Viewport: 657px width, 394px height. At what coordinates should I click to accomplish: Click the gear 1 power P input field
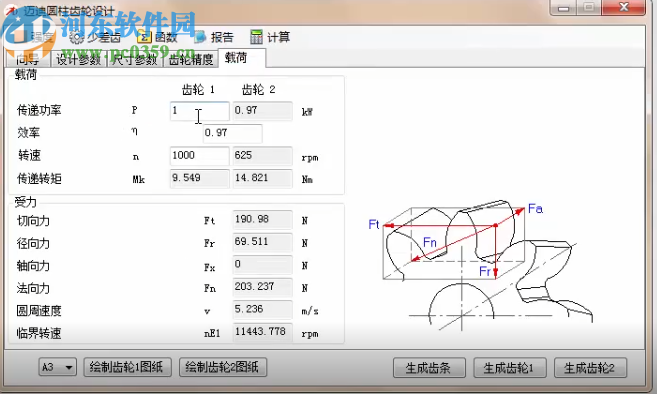pos(199,111)
